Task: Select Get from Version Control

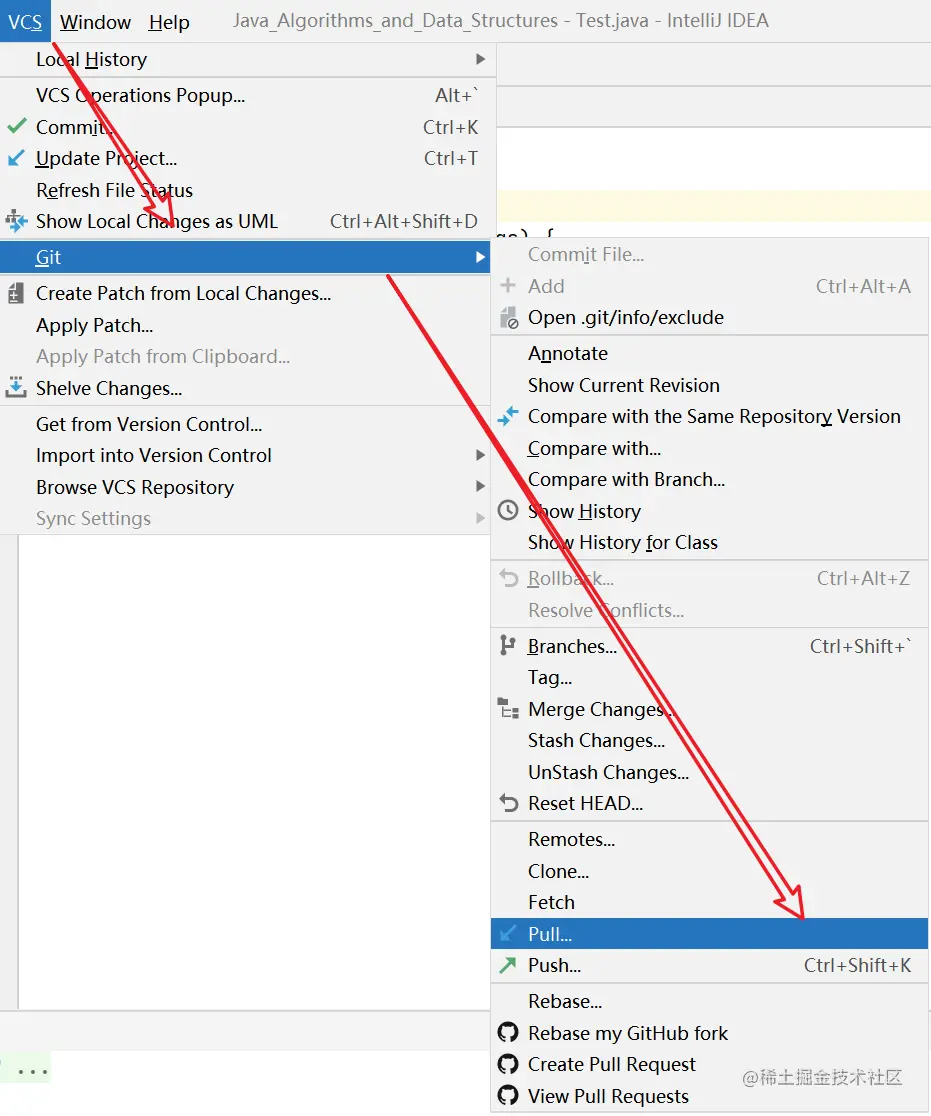Action: 247,424
